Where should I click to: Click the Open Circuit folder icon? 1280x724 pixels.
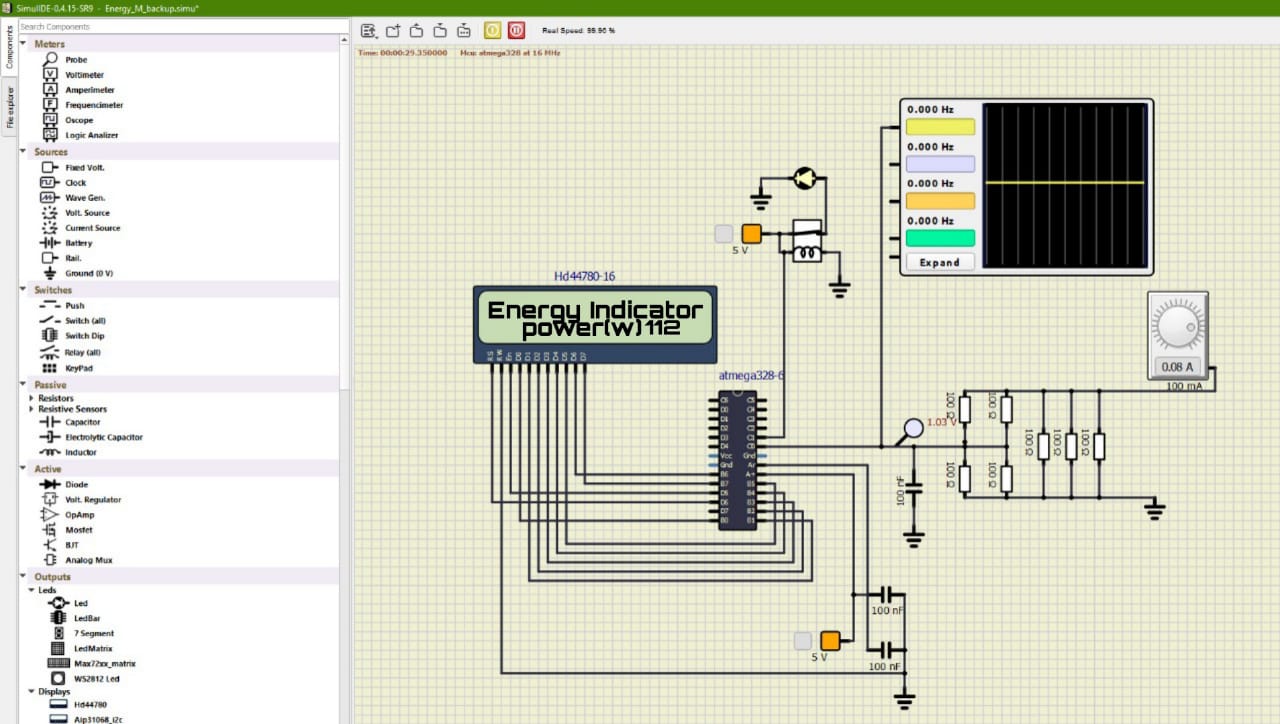(416, 30)
